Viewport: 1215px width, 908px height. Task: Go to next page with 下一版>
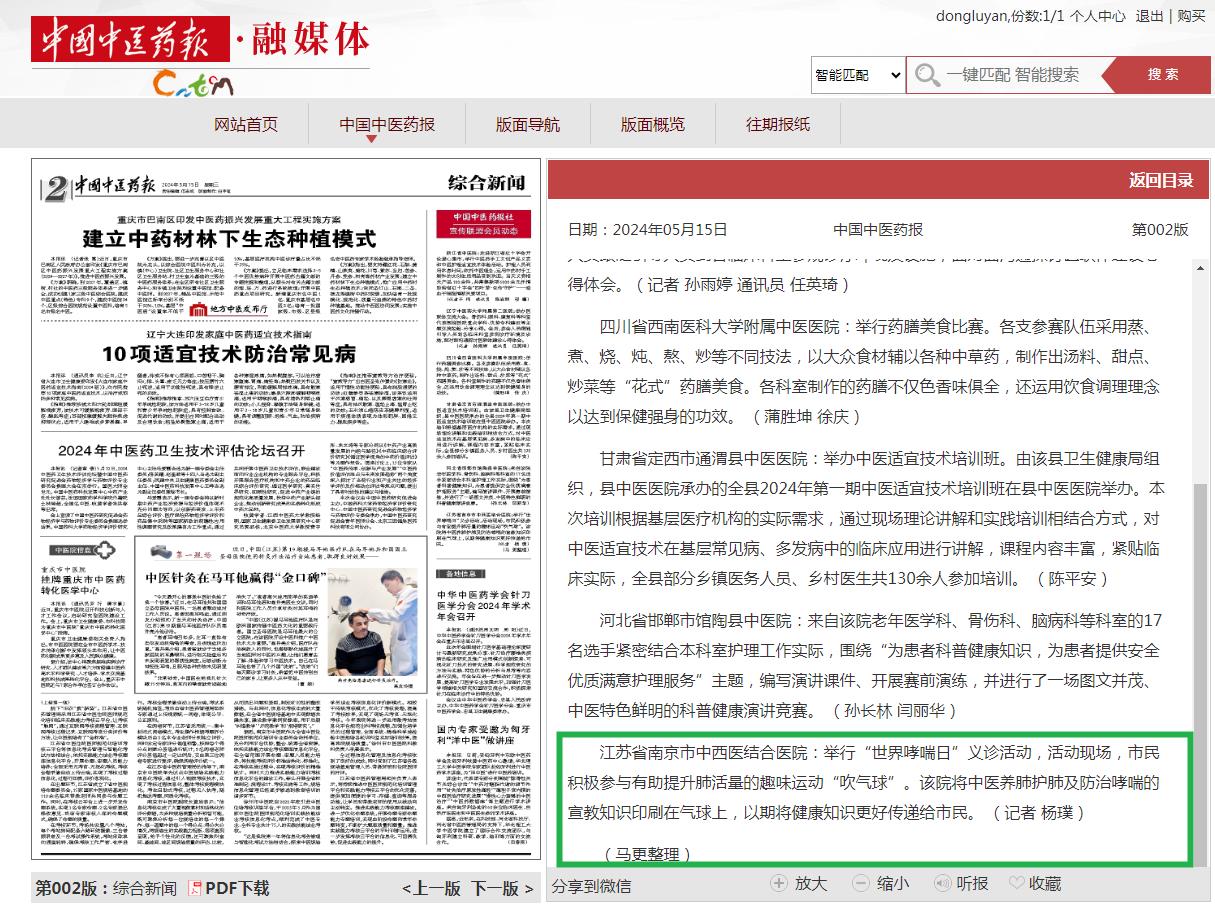[503, 888]
